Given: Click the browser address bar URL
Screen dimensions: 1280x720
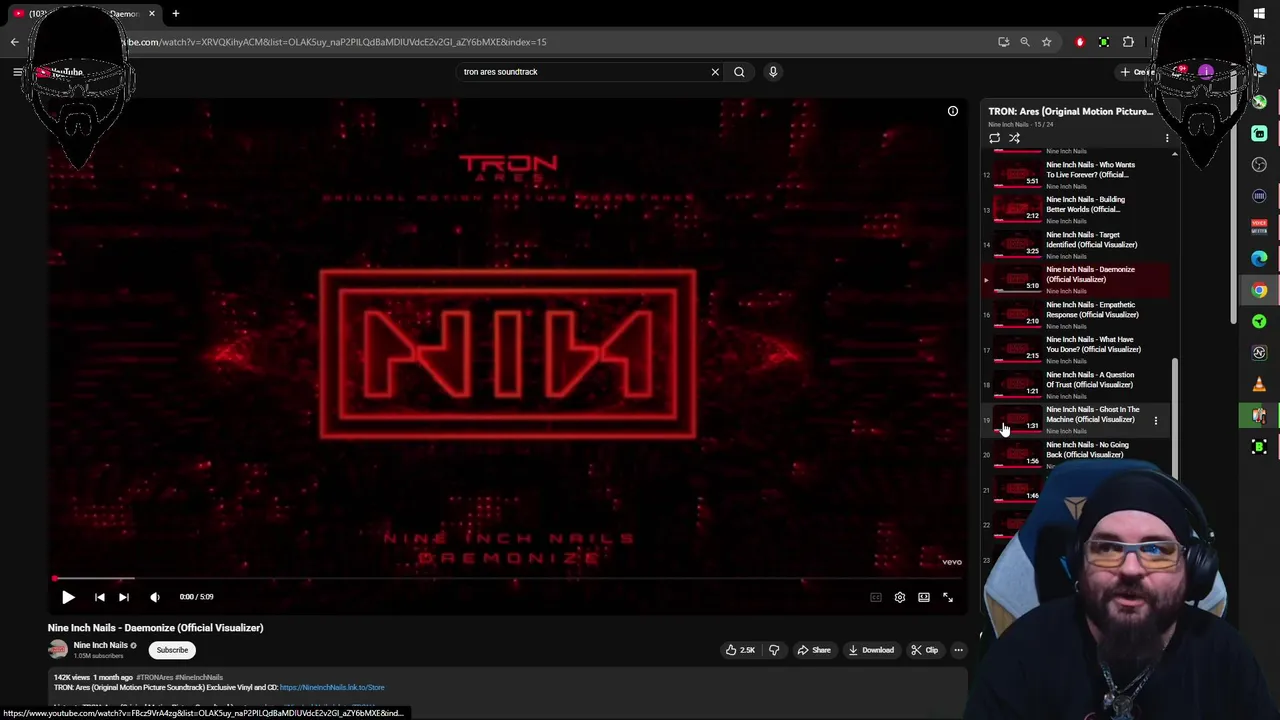Looking at the screenshot, I should tap(335, 42).
